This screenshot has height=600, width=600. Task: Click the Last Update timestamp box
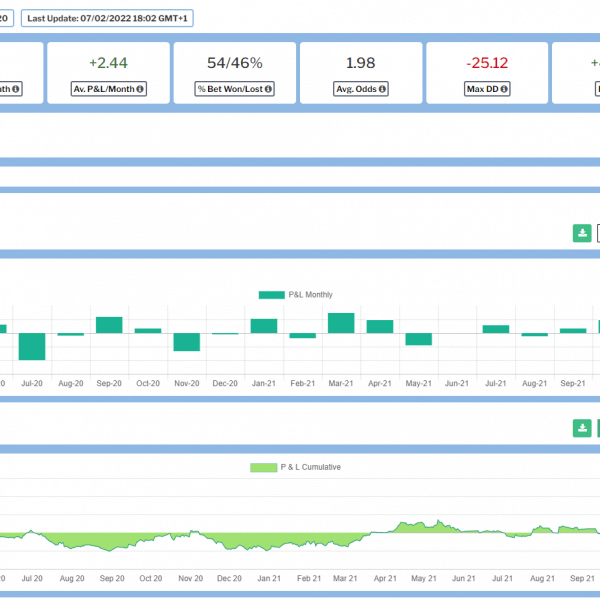[x=107, y=18]
